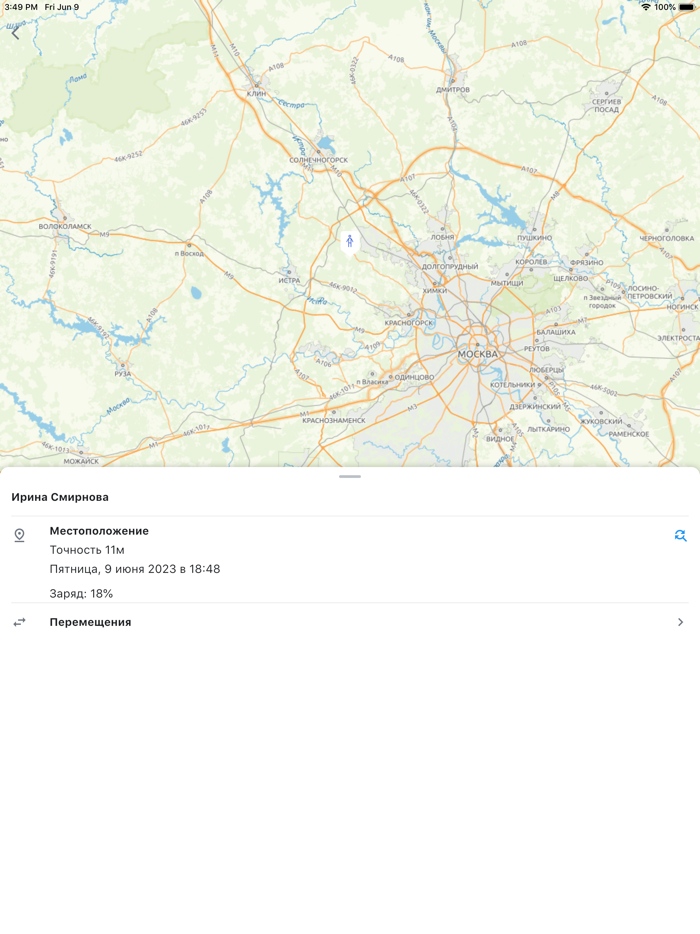The image size is (700, 934).
Task: Click the Заряд: 18% battery text
Action: [81, 593]
